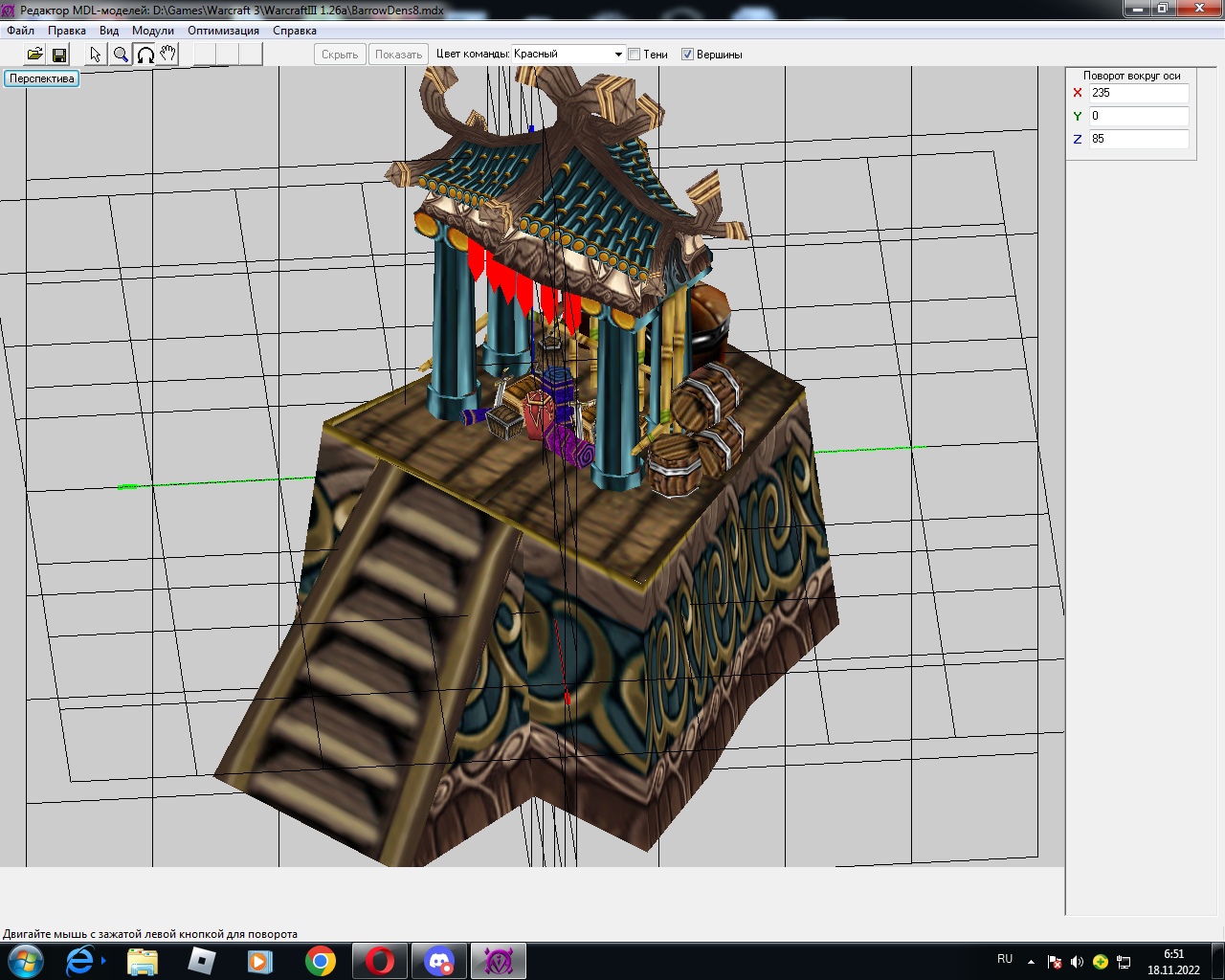This screenshot has height=980, width=1225.
Task: Click the Показать button
Action: coord(398,55)
